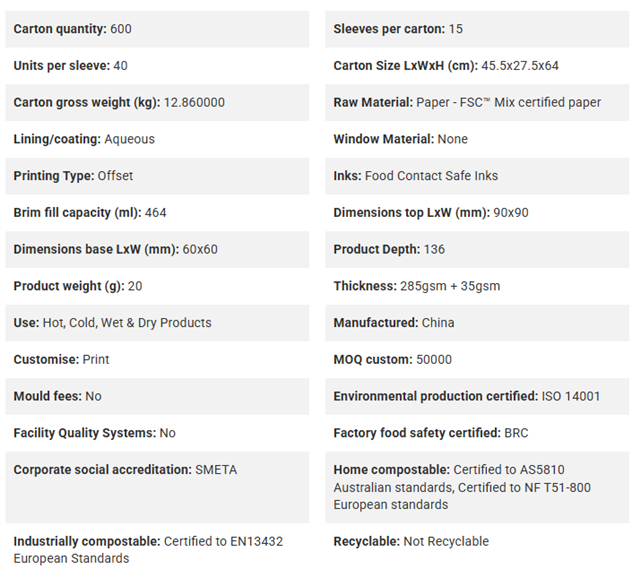Select Product Depth 136 entry

tap(477, 249)
